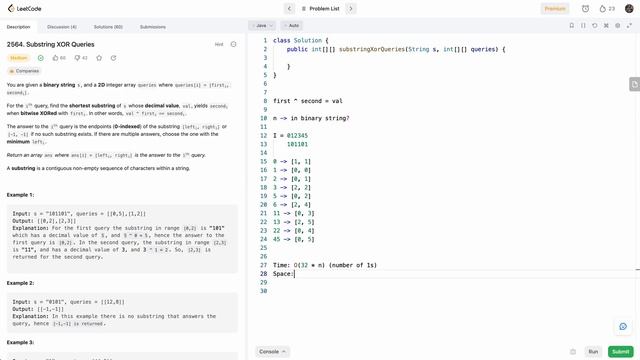Screen dimensions: 640x360
Task: Click line number 30 in gutter
Action: pos(263,291)
